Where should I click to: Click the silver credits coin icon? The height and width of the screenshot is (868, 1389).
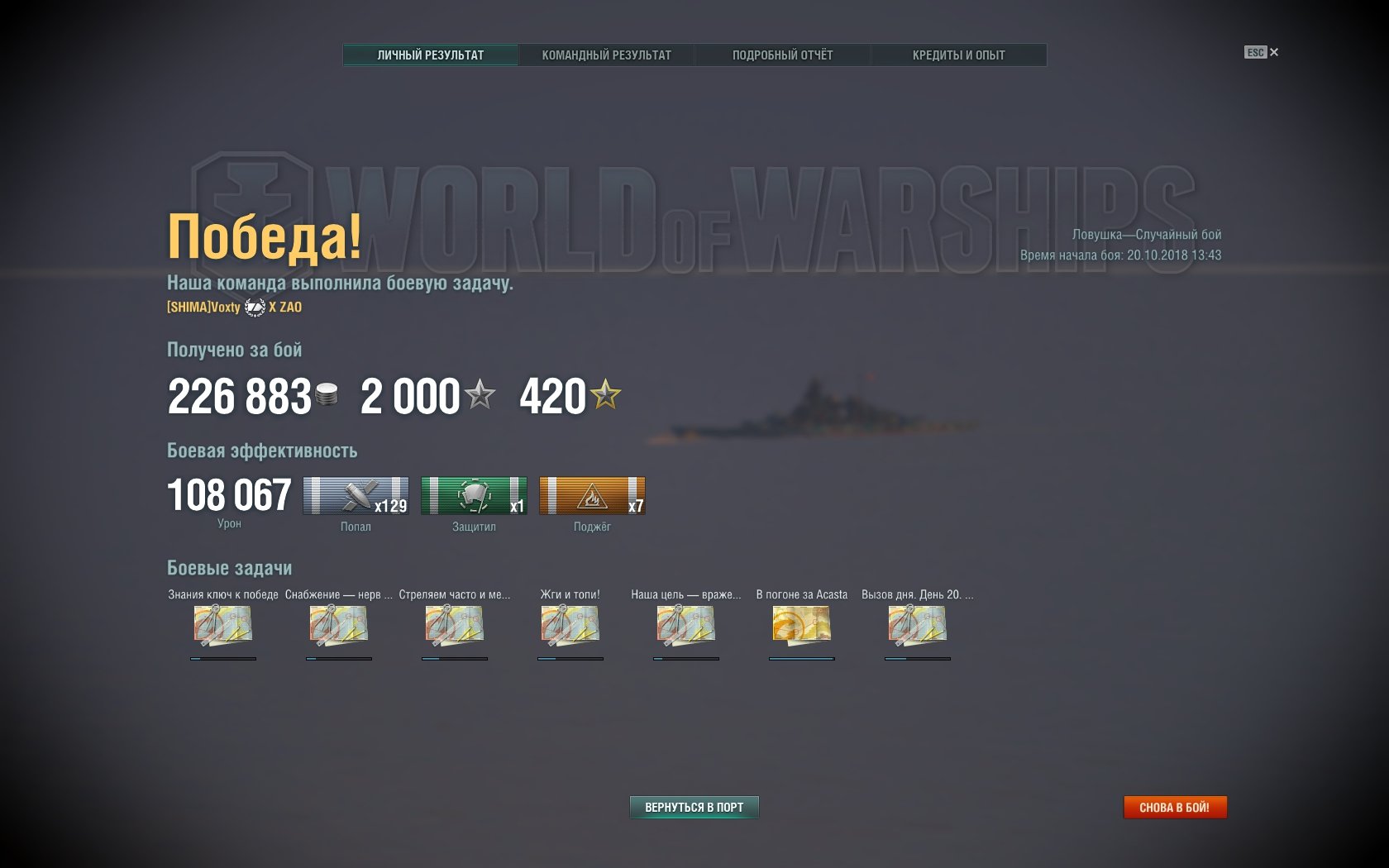pos(327,395)
